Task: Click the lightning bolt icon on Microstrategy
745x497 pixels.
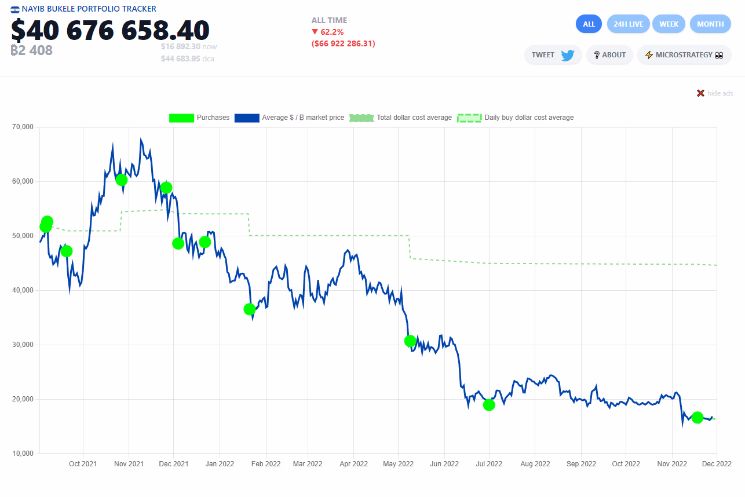Action: click(650, 56)
